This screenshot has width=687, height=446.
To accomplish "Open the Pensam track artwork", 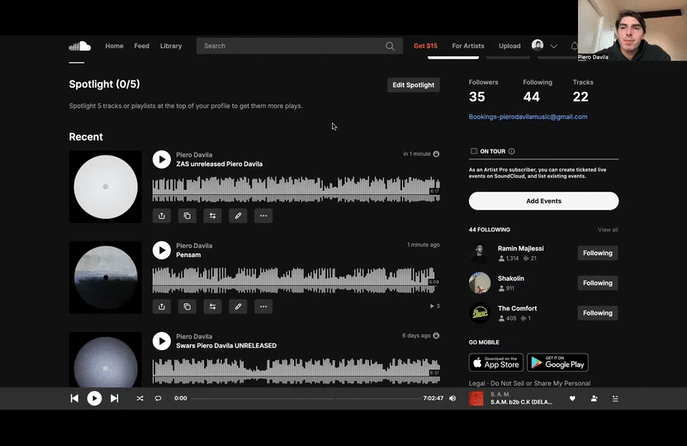I will [105, 277].
